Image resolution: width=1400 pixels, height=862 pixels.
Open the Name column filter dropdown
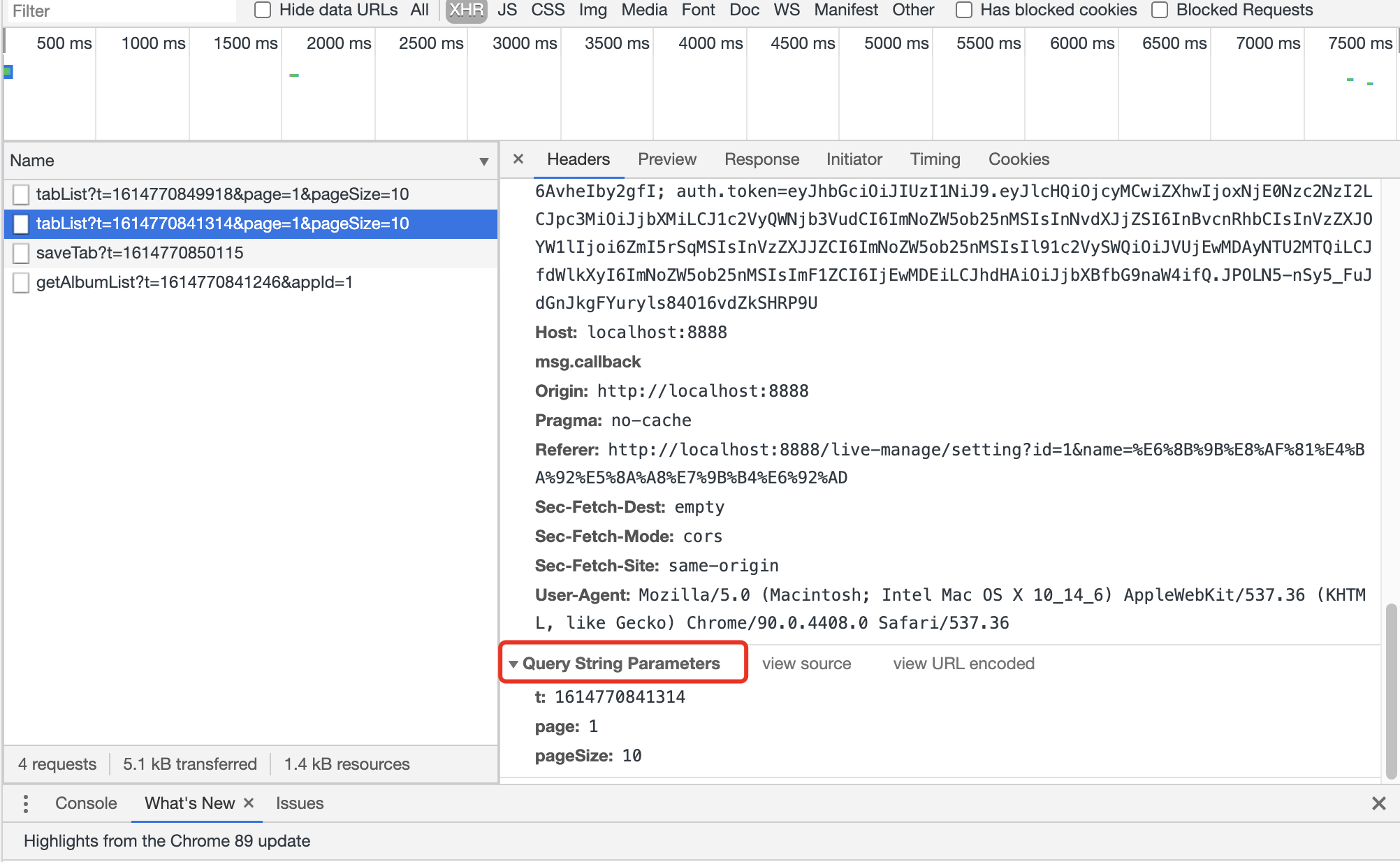click(484, 161)
